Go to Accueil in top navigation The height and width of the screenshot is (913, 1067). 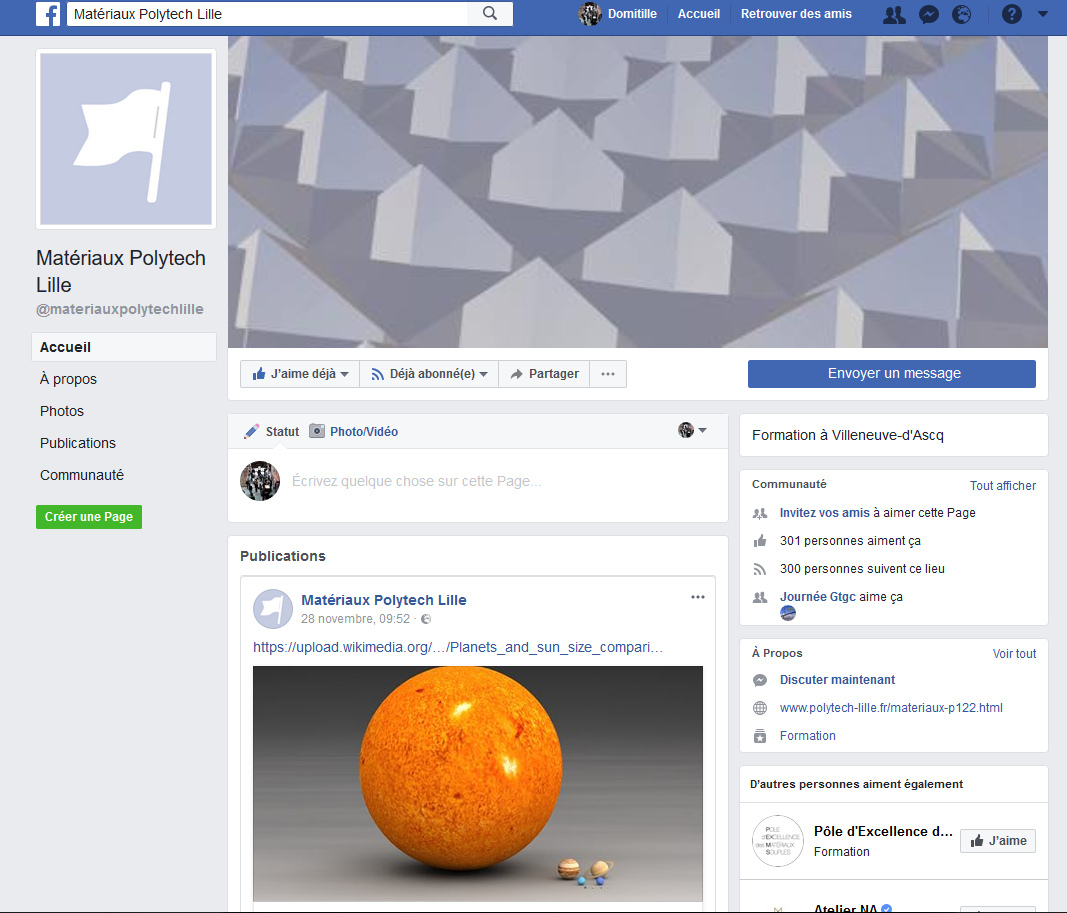click(698, 14)
